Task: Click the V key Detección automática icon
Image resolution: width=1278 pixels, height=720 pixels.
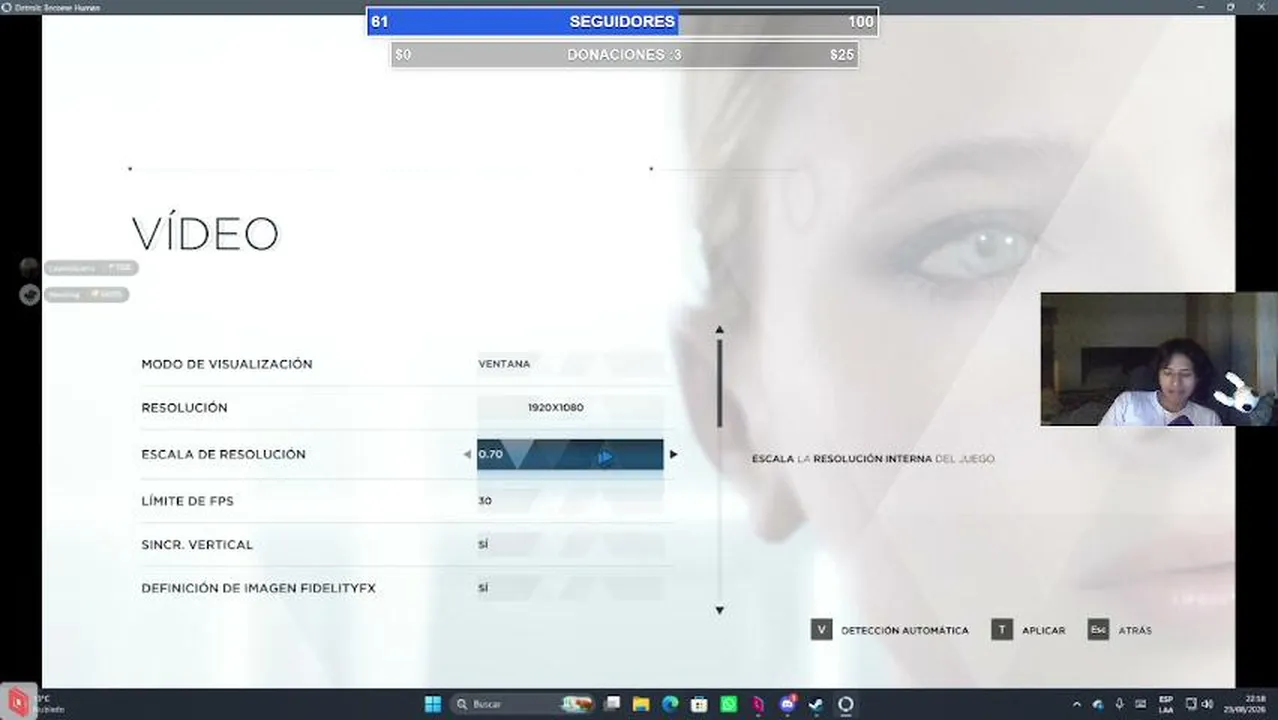Action: pos(821,630)
